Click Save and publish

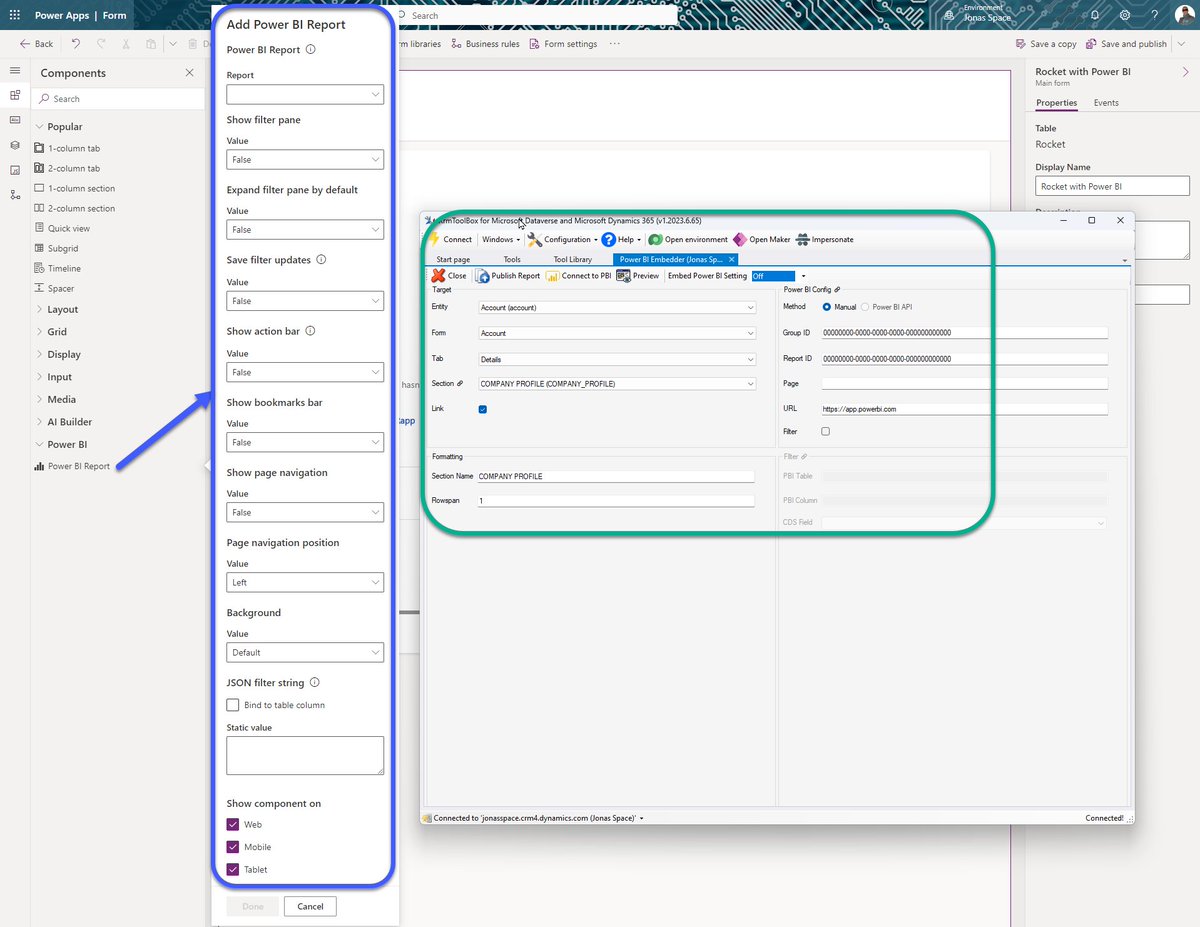[1127, 44]
